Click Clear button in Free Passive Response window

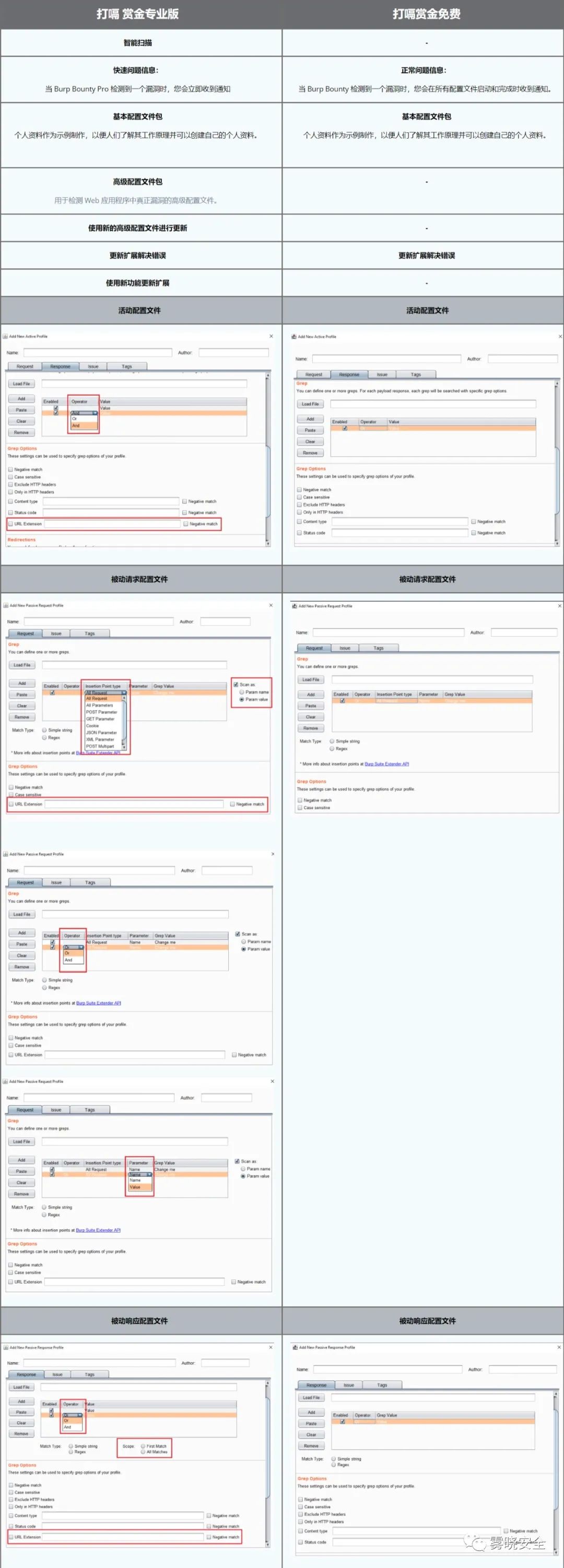click(312, 1435)
